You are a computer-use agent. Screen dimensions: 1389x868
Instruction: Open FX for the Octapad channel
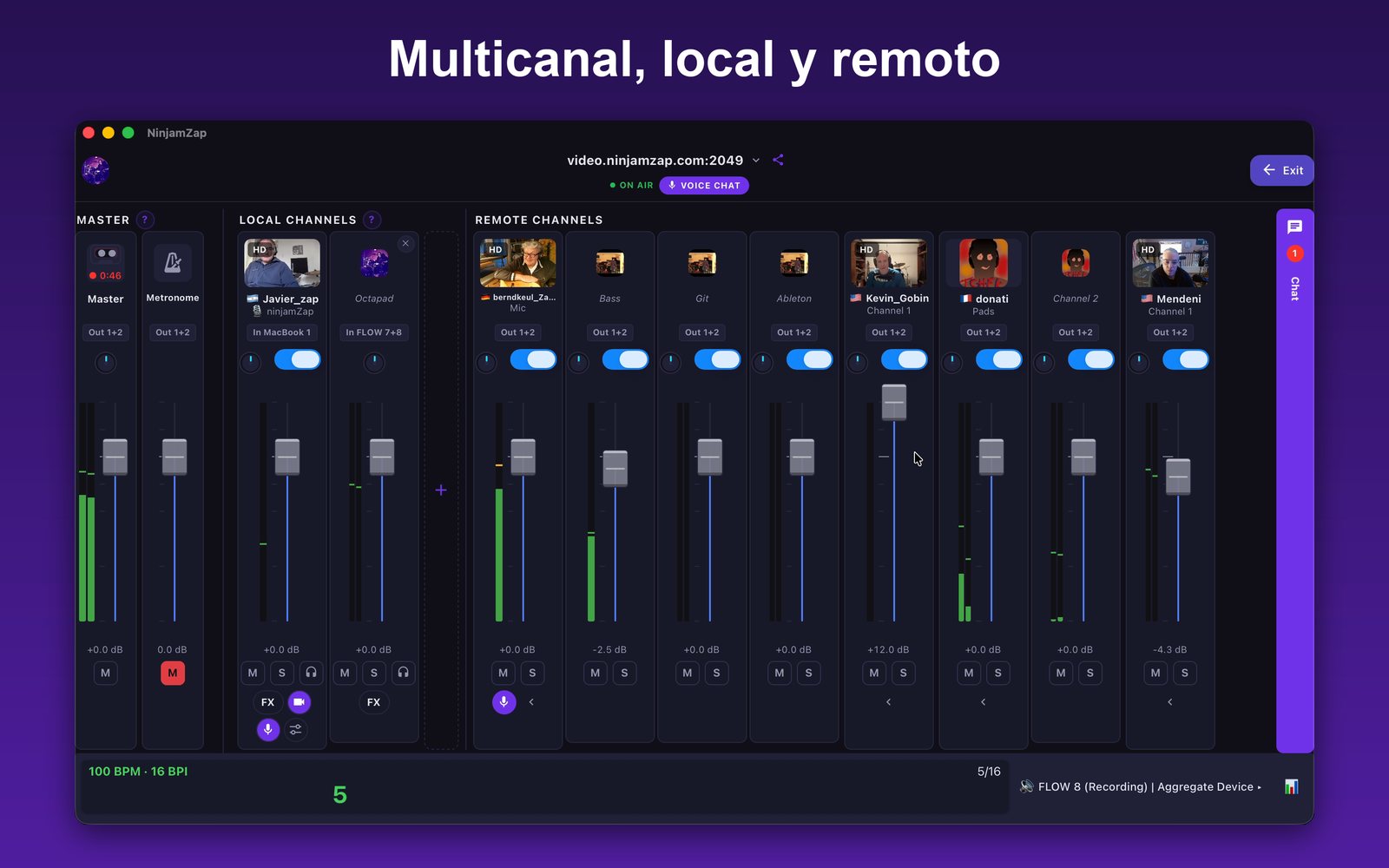tap(373, 702)
